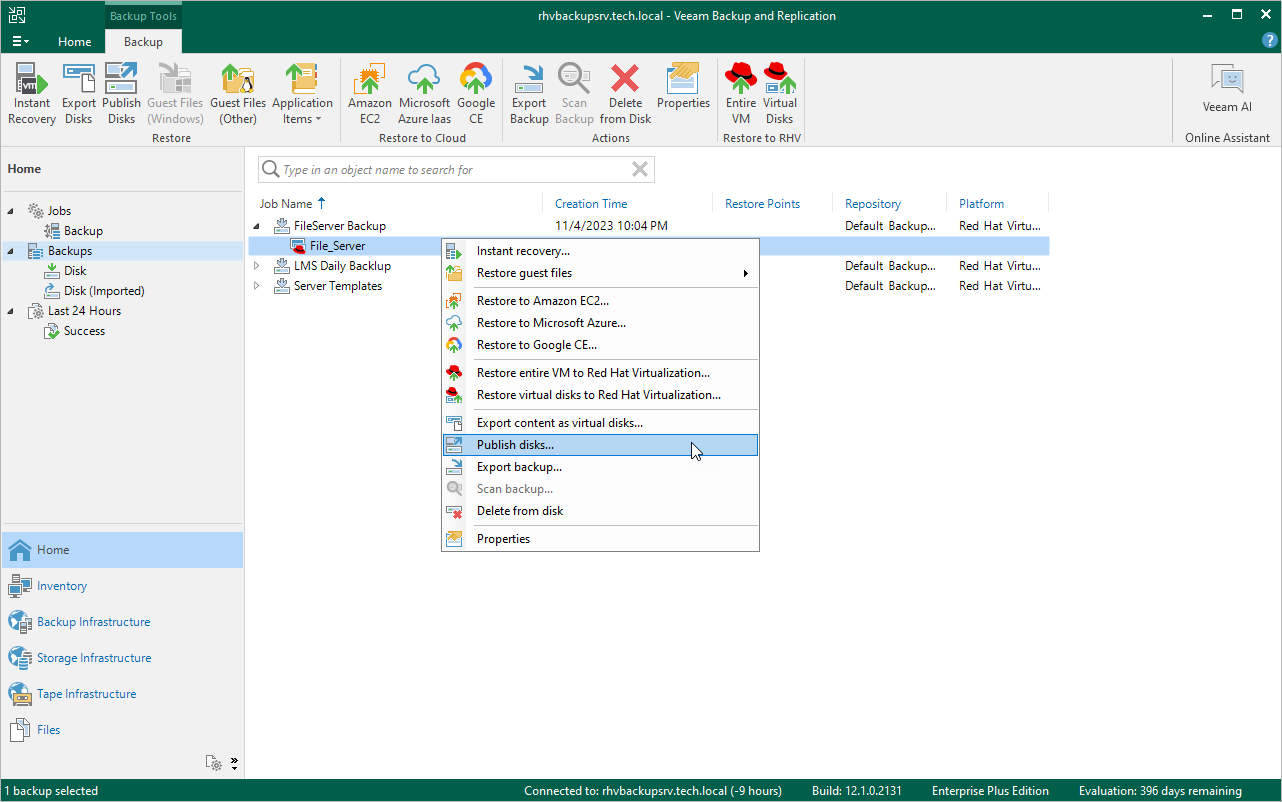Sort by Platform column header
Viewport: 1282px width, 802px height.
pos(981,204)
